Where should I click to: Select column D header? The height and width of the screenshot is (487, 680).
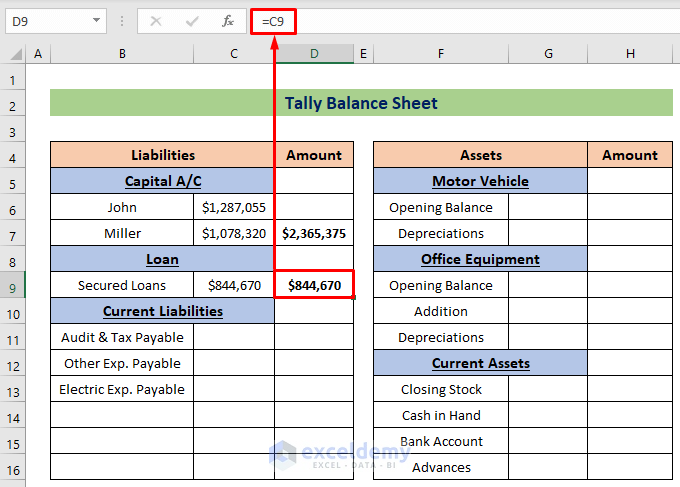tap(314, 54)
